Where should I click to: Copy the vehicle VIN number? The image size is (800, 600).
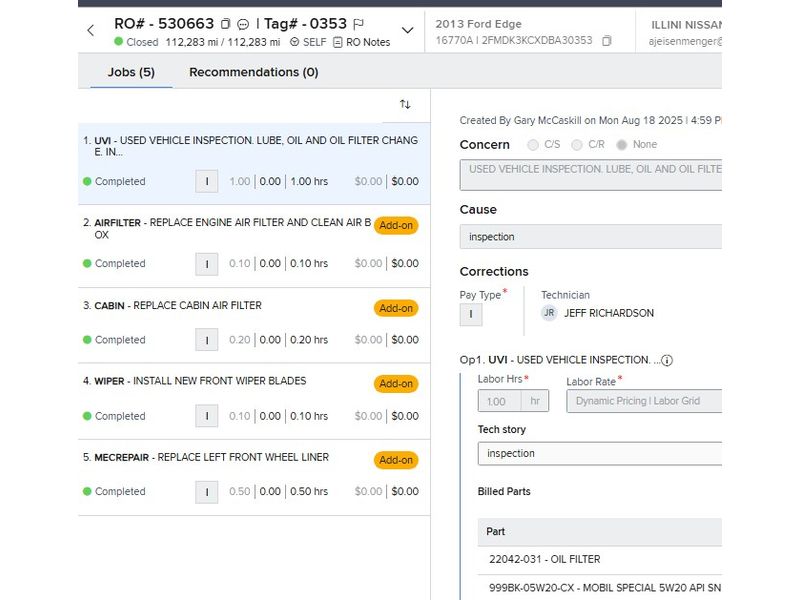(x=606, y=41)
